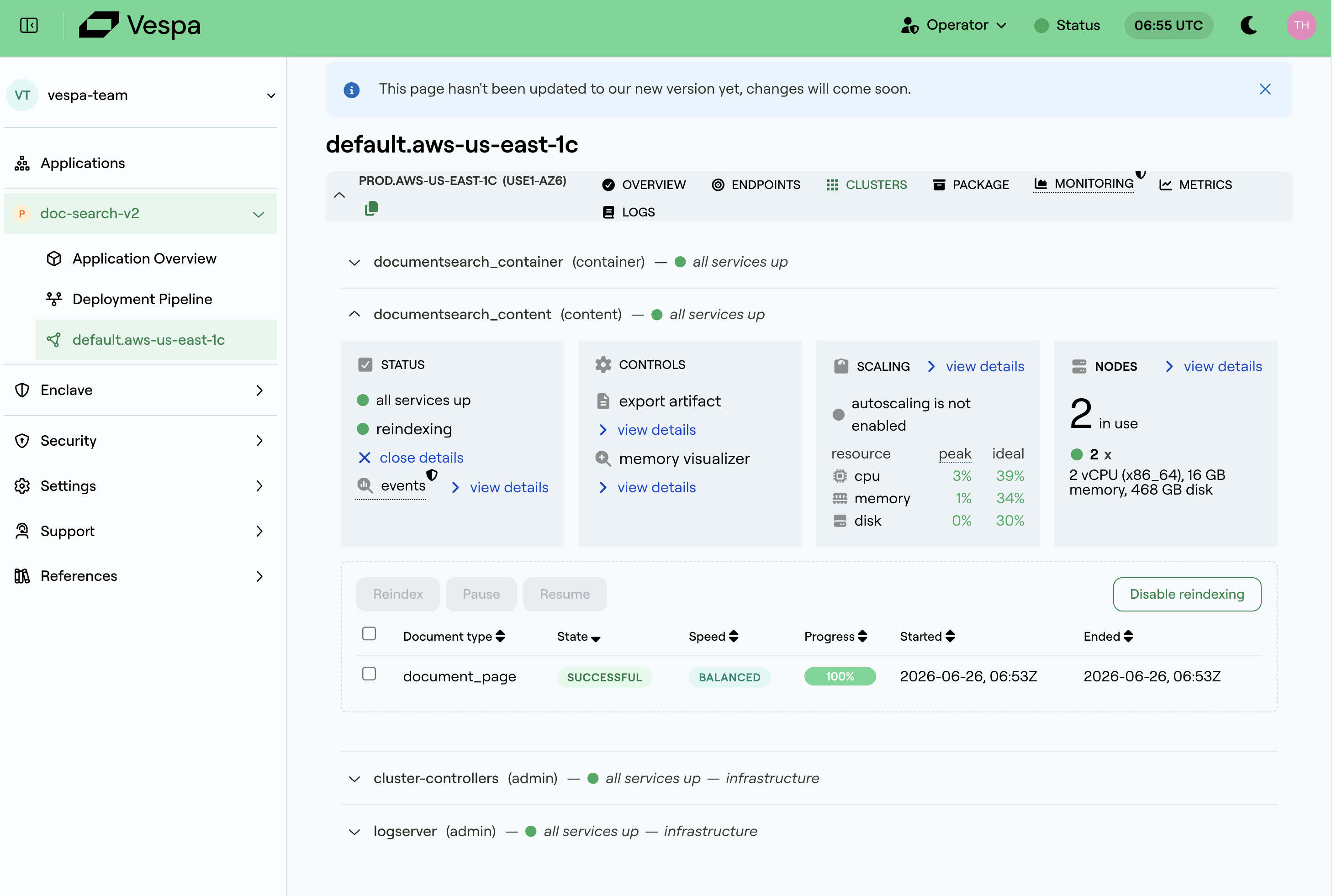Click the memory visualizer search icon
The height and width of the screenshot is (896, 1332).
603,459
